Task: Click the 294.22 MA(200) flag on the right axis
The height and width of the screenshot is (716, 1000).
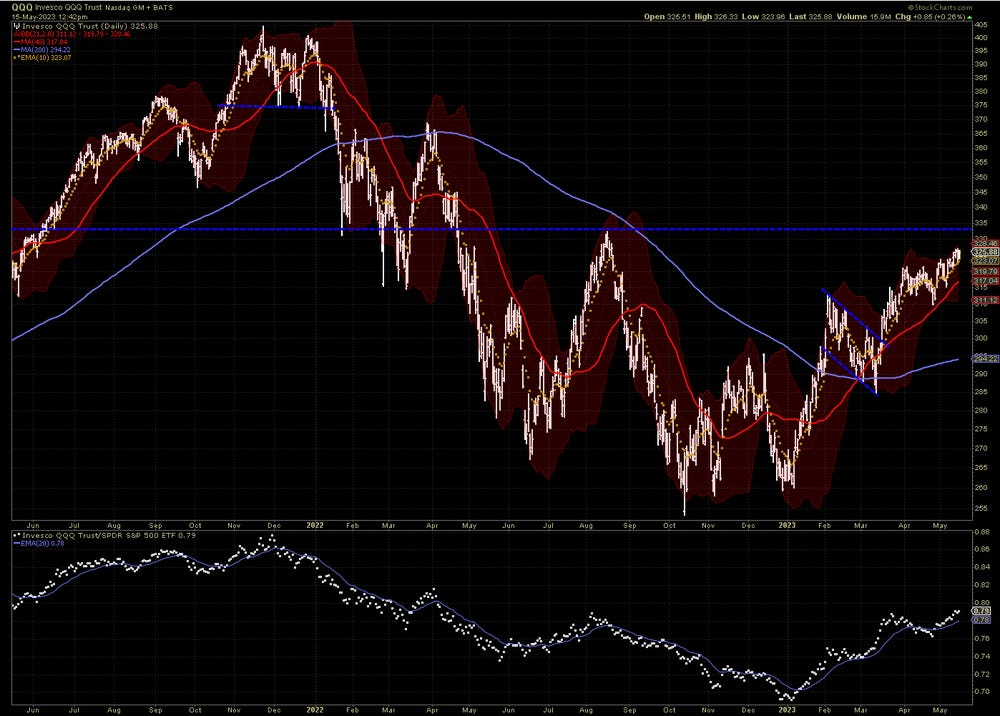Action: 985,359
